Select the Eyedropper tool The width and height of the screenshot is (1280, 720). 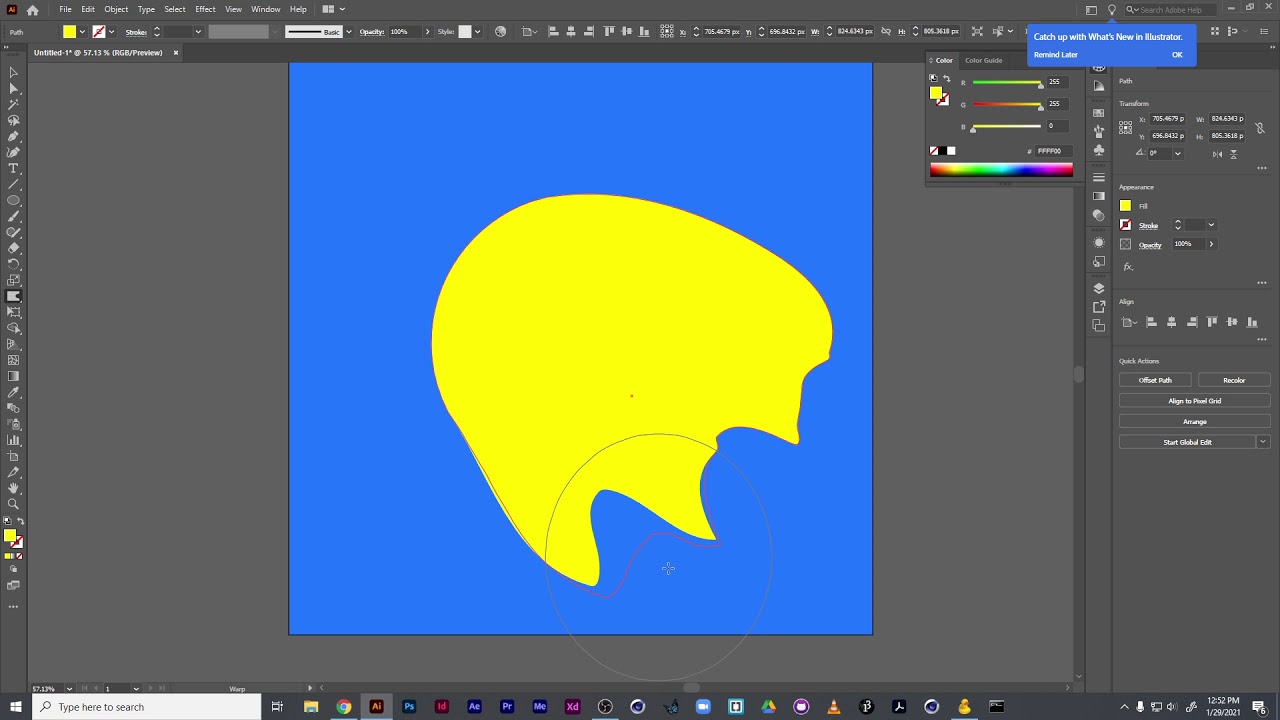[x=13, y=392]
